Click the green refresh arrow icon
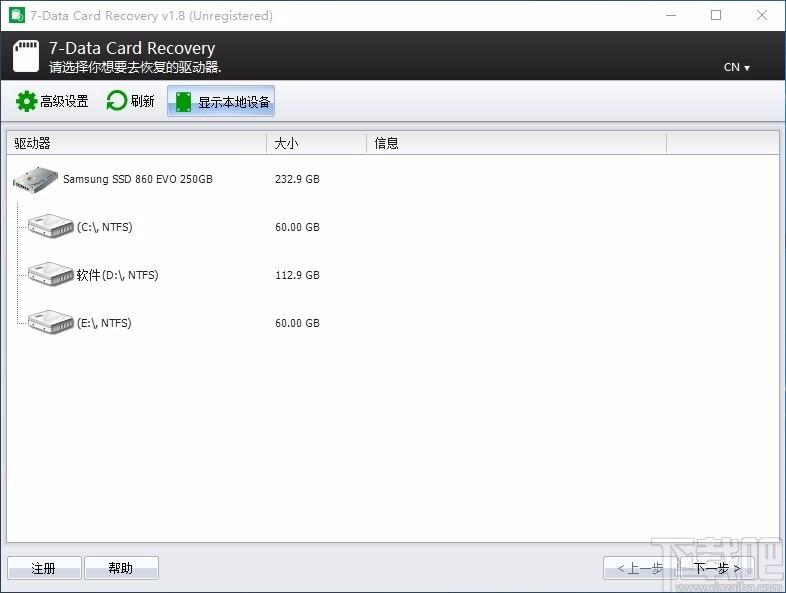The image size is (786, 593). click(116, 101)
